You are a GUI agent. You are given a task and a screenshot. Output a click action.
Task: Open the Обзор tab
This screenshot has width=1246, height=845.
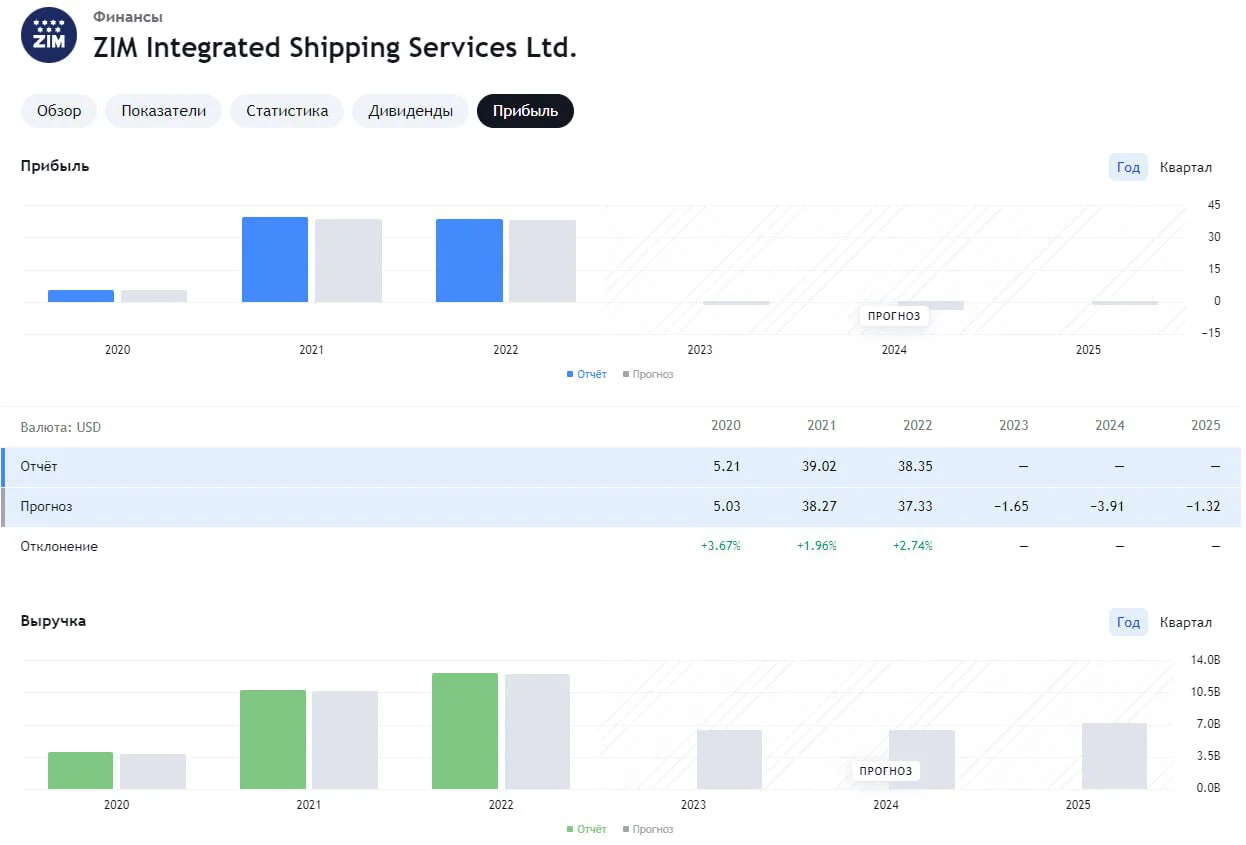tap(59, 111)
